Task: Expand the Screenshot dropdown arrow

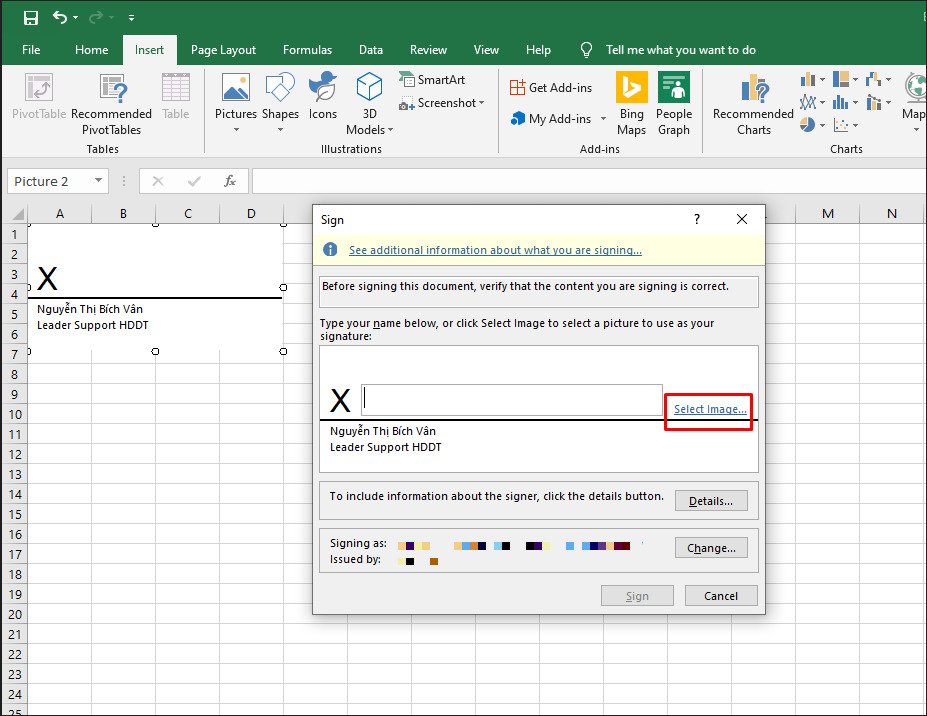Action: pyautogui.click(x=482, y=103)
